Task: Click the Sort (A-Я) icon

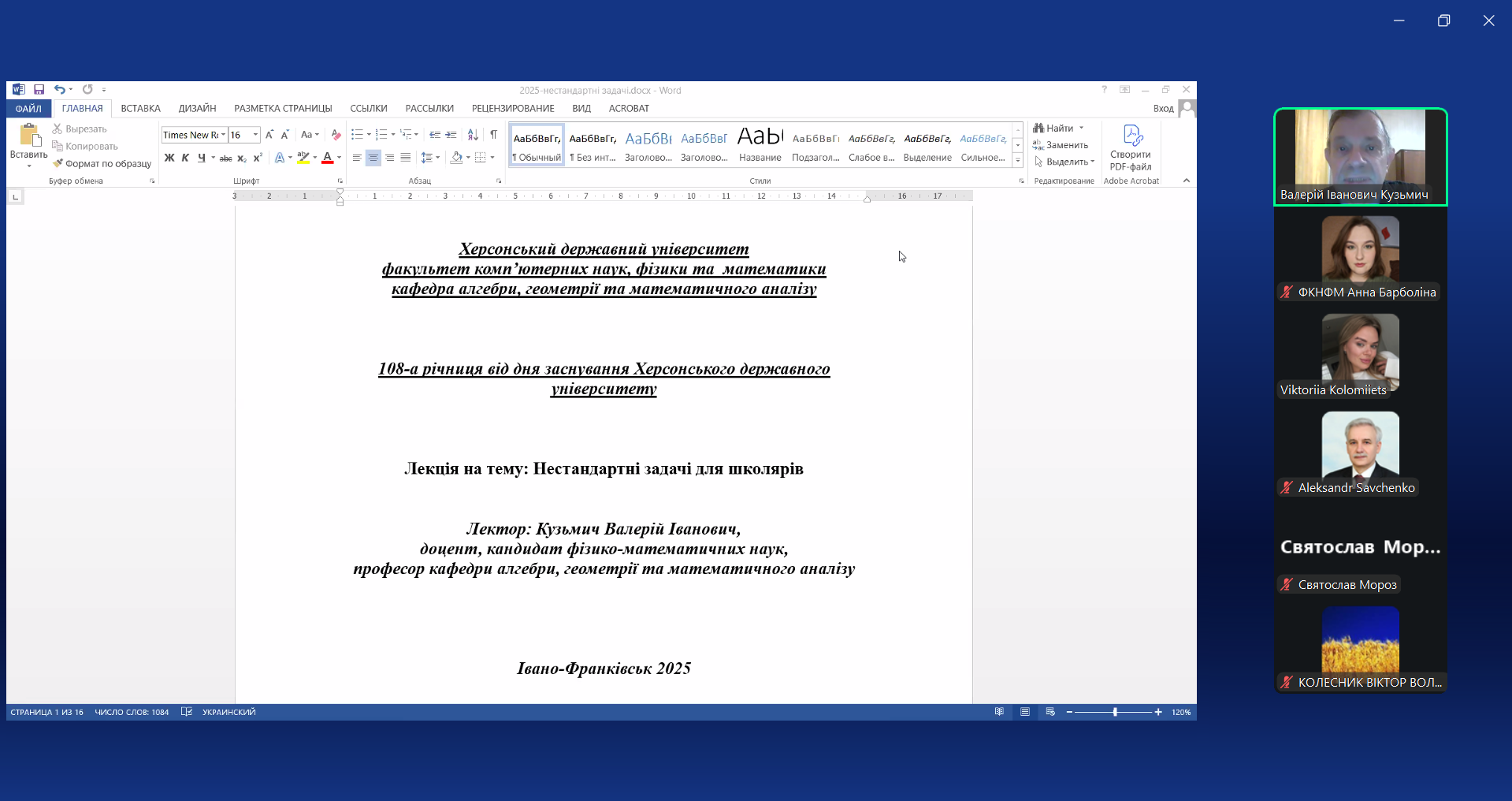Action: pos(473,135)
